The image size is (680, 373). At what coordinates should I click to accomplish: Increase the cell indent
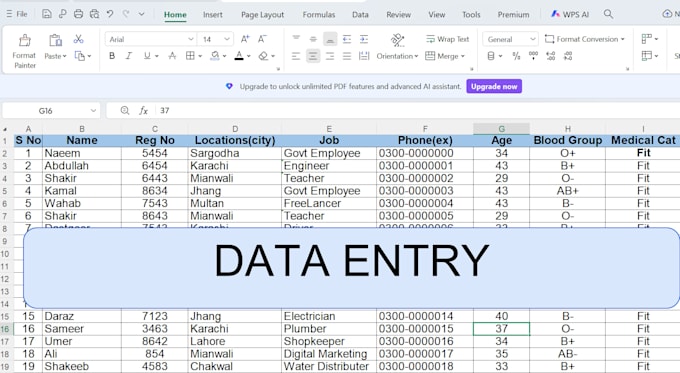point(364,39)
